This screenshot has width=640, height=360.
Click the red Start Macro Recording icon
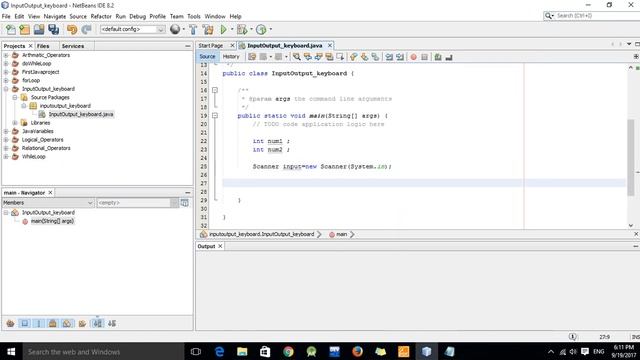click(x=413, y=57)
